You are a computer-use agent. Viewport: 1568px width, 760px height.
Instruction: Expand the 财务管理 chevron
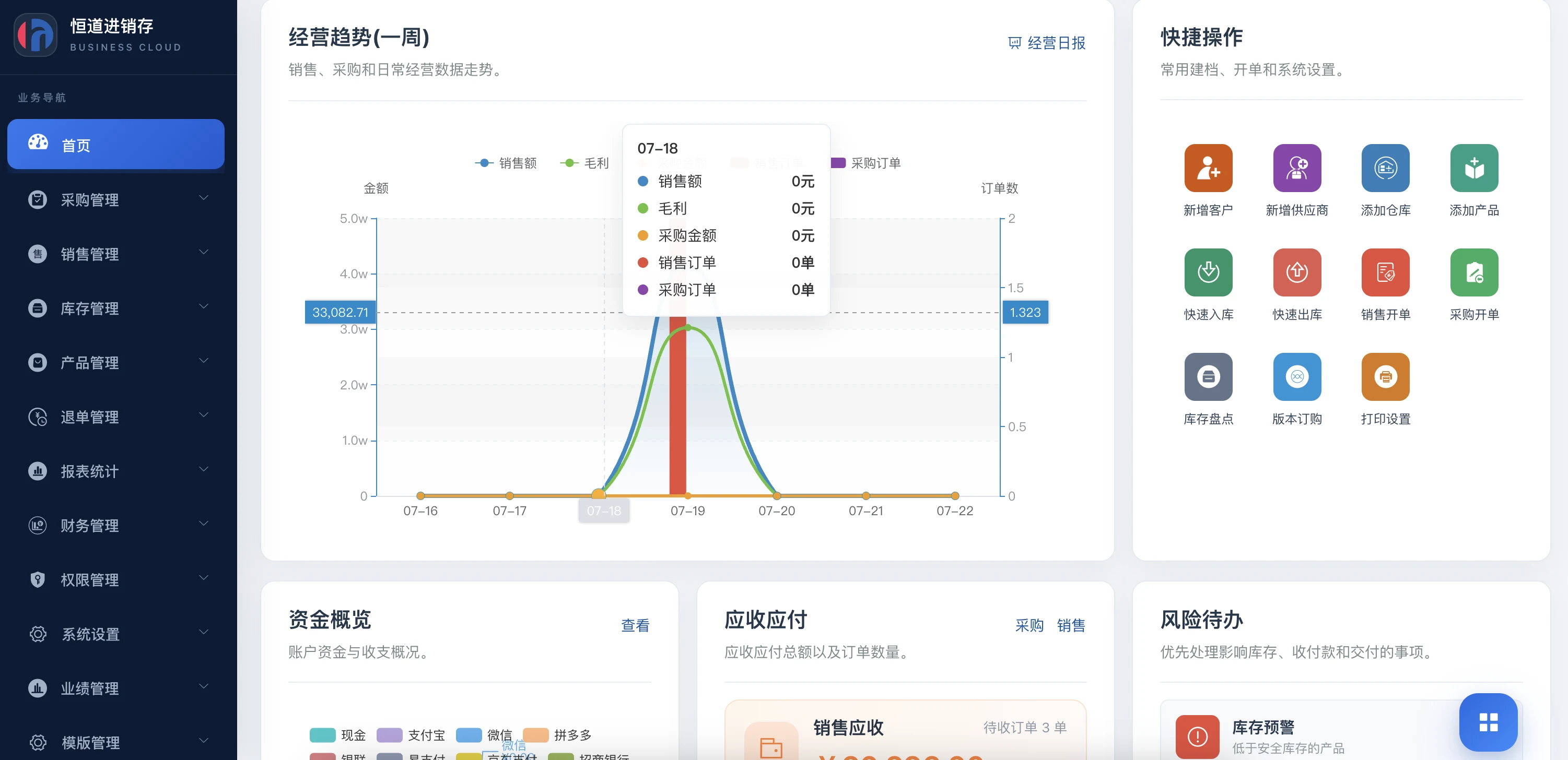tap(203, 524)
